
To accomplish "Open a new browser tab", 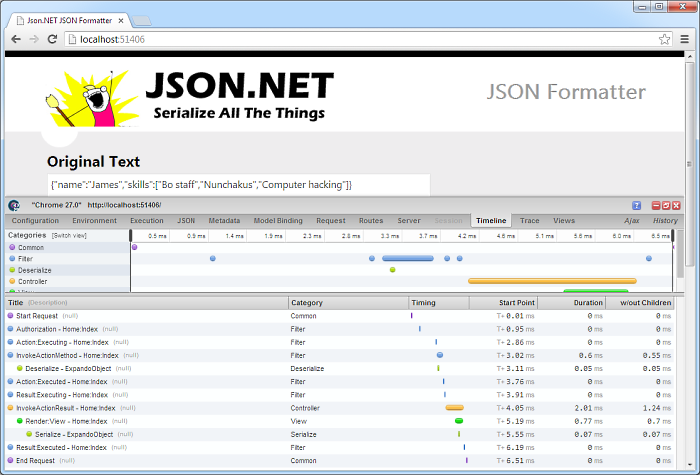I will 142,21.
